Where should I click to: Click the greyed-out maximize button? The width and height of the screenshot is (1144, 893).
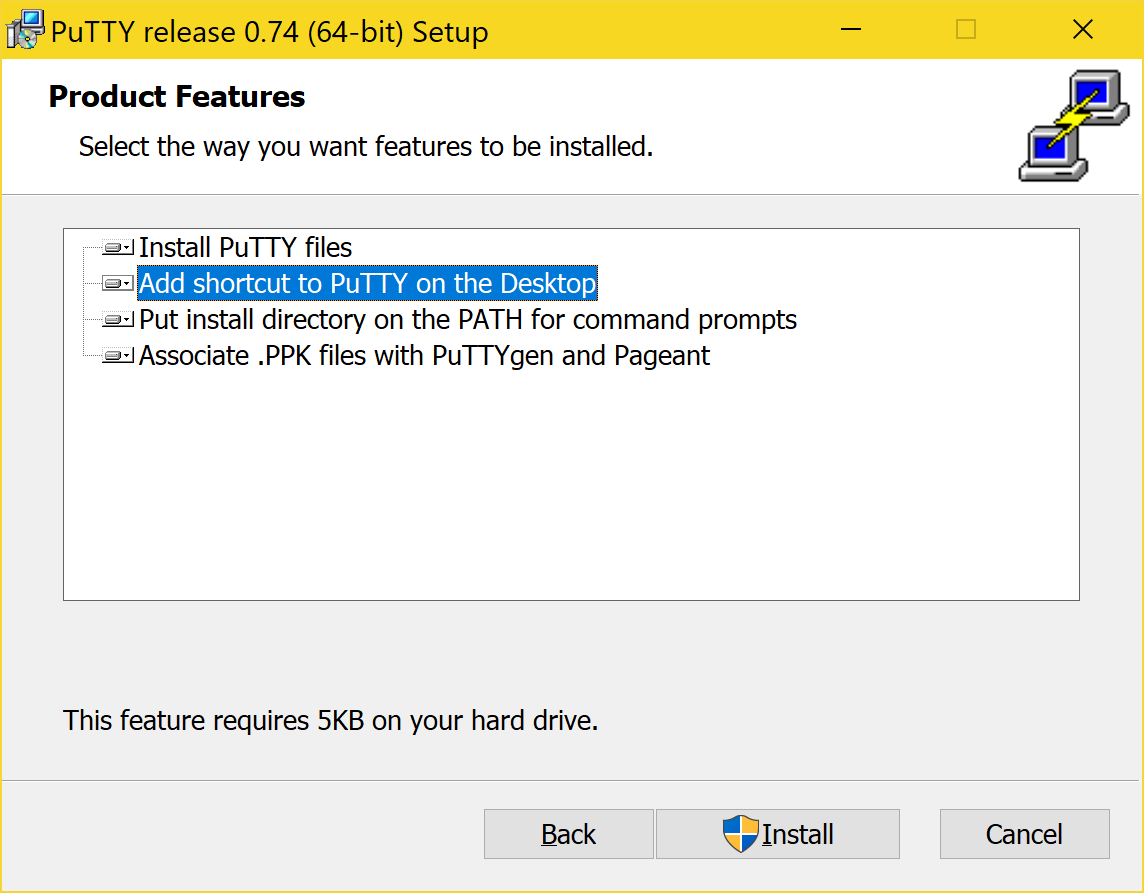point(966,30)
